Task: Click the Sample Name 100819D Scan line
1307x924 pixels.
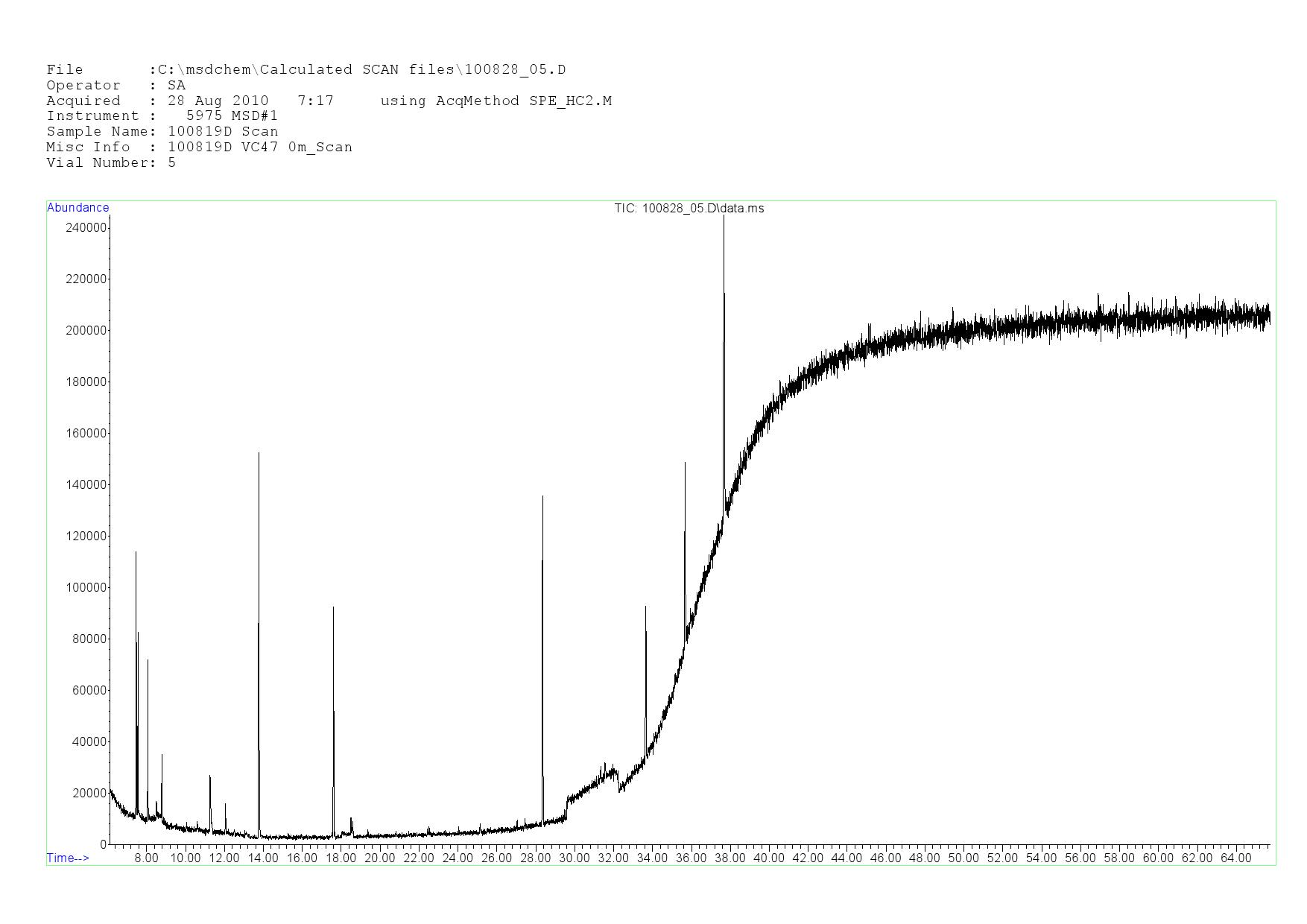Action: pos(162,132)
